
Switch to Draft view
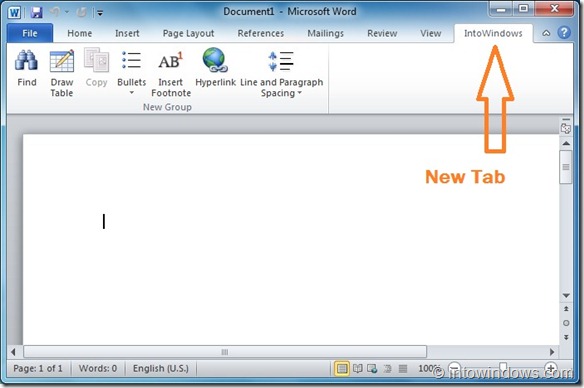pos(403,369)
